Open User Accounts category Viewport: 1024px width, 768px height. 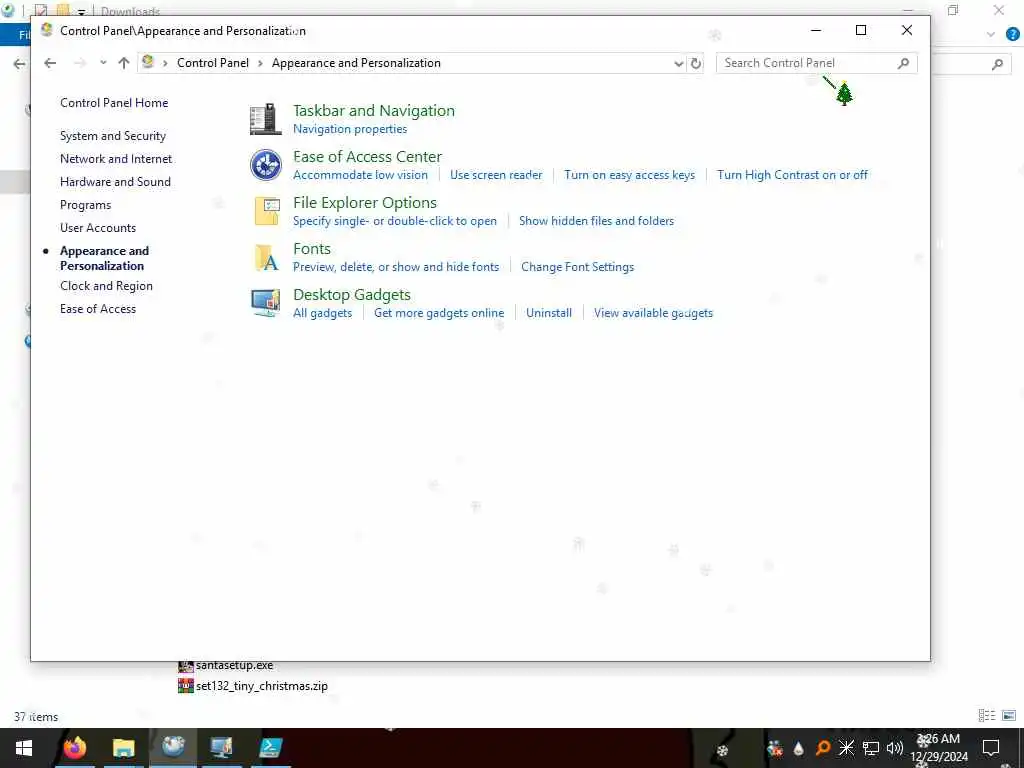tap(98, 228)
